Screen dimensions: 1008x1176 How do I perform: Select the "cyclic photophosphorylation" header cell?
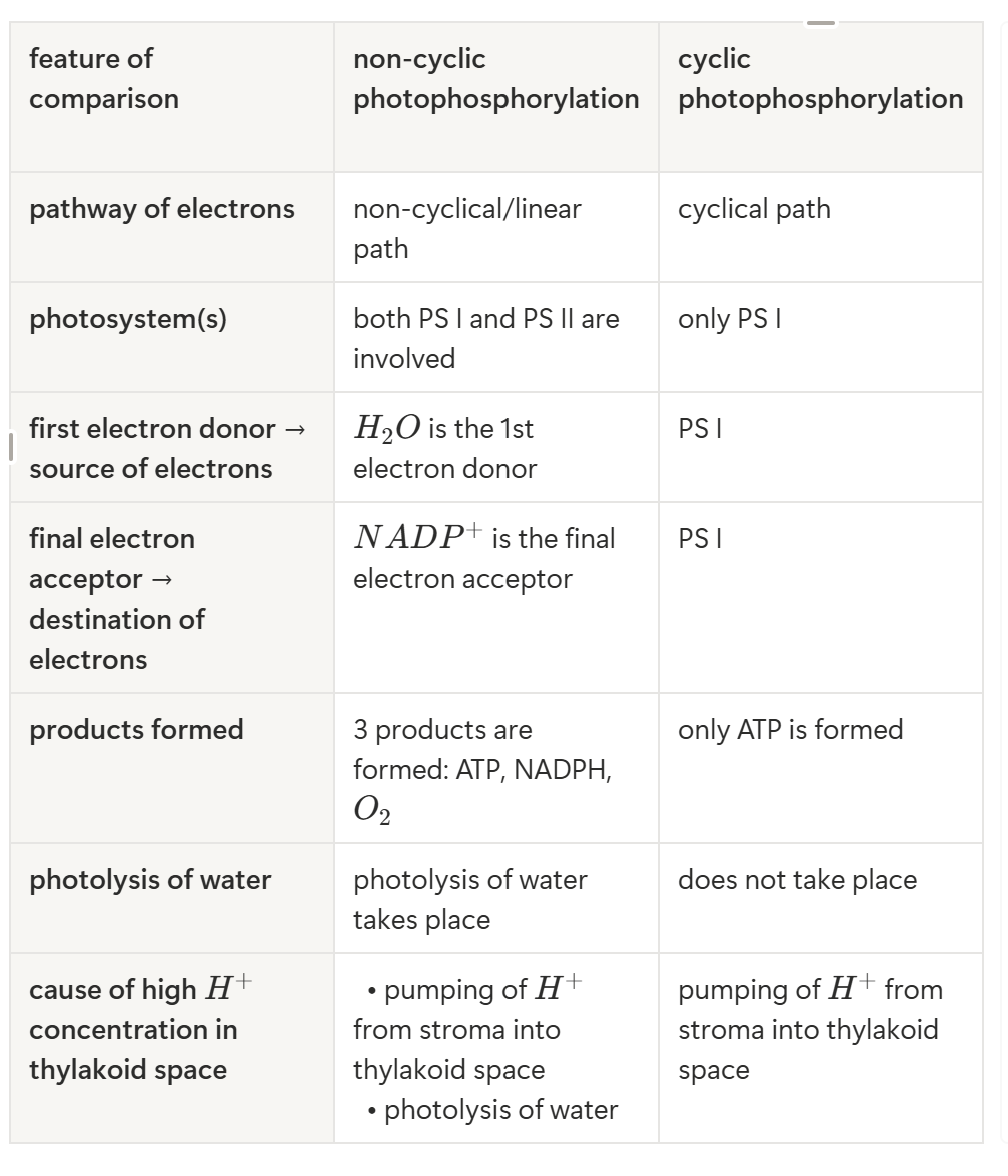(820, 98)
